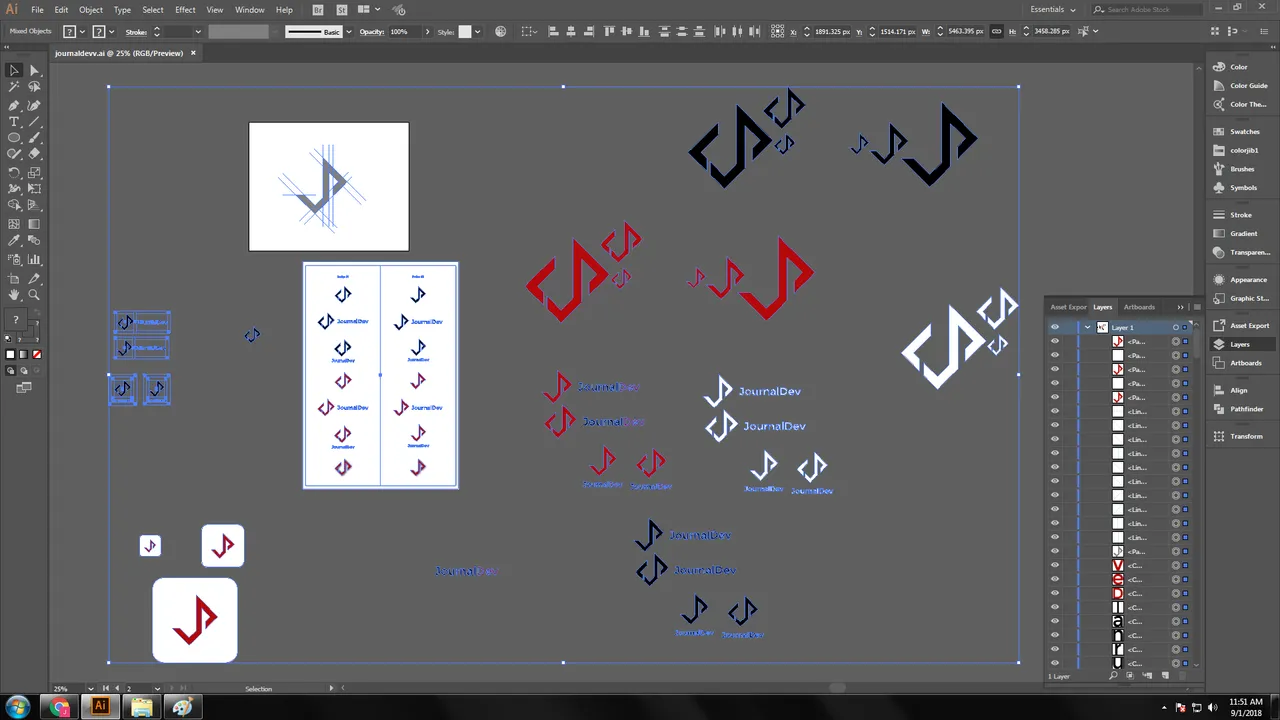Hide the sublayer with red 'D' thumbnail
This screenshot has width=1280, height=720.
1054,593
